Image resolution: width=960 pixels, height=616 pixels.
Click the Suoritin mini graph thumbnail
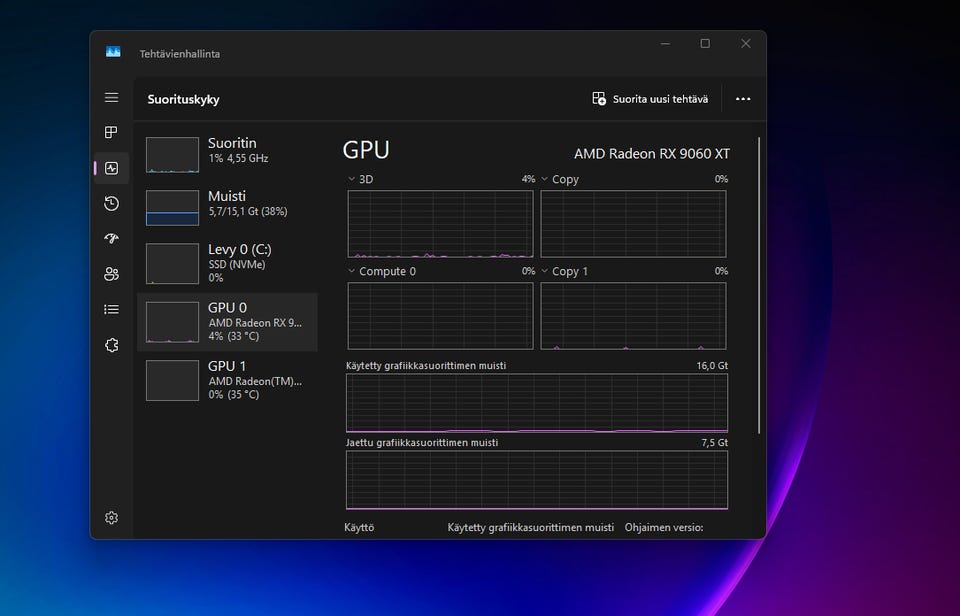point(172,155)
